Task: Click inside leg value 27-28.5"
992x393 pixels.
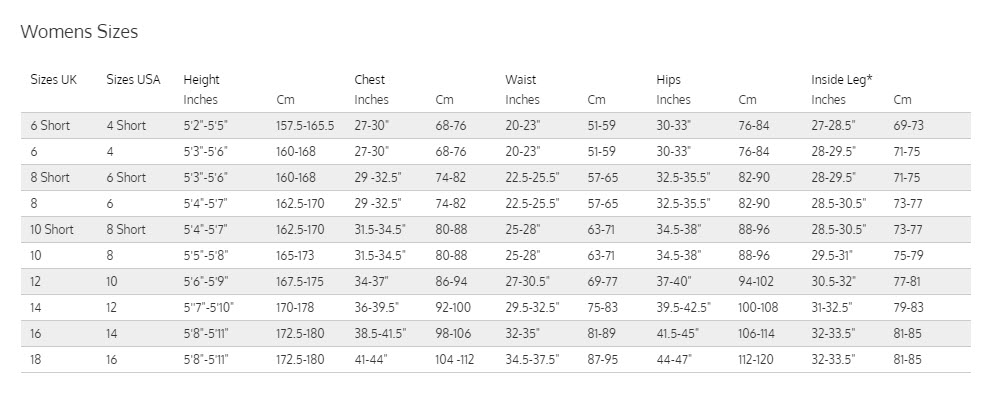Action: (833, 125)
